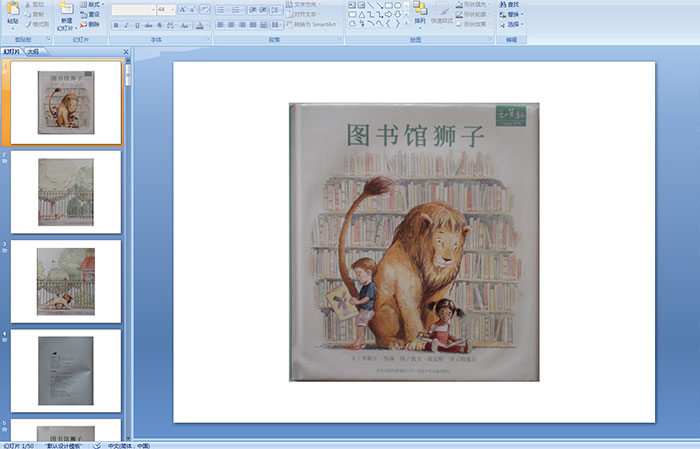This screenshot has height=449, width=700.
Task: Open the Select (选择) dropdown
Action: point(512,24)
